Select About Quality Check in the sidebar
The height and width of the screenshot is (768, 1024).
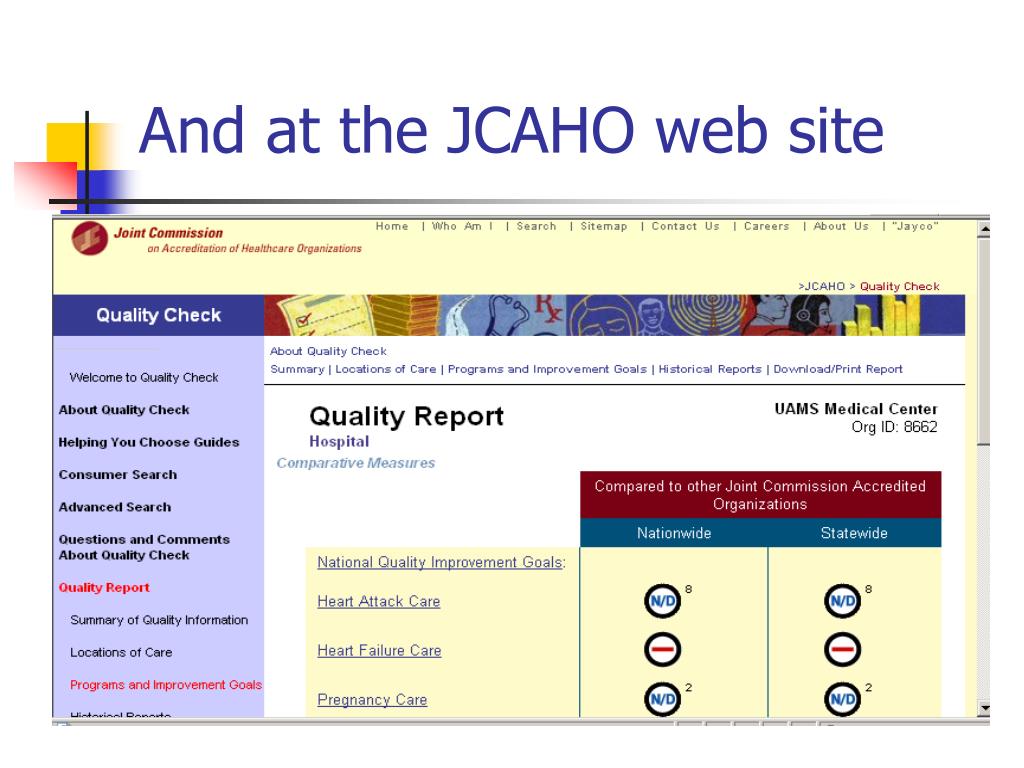coord(124,409)
